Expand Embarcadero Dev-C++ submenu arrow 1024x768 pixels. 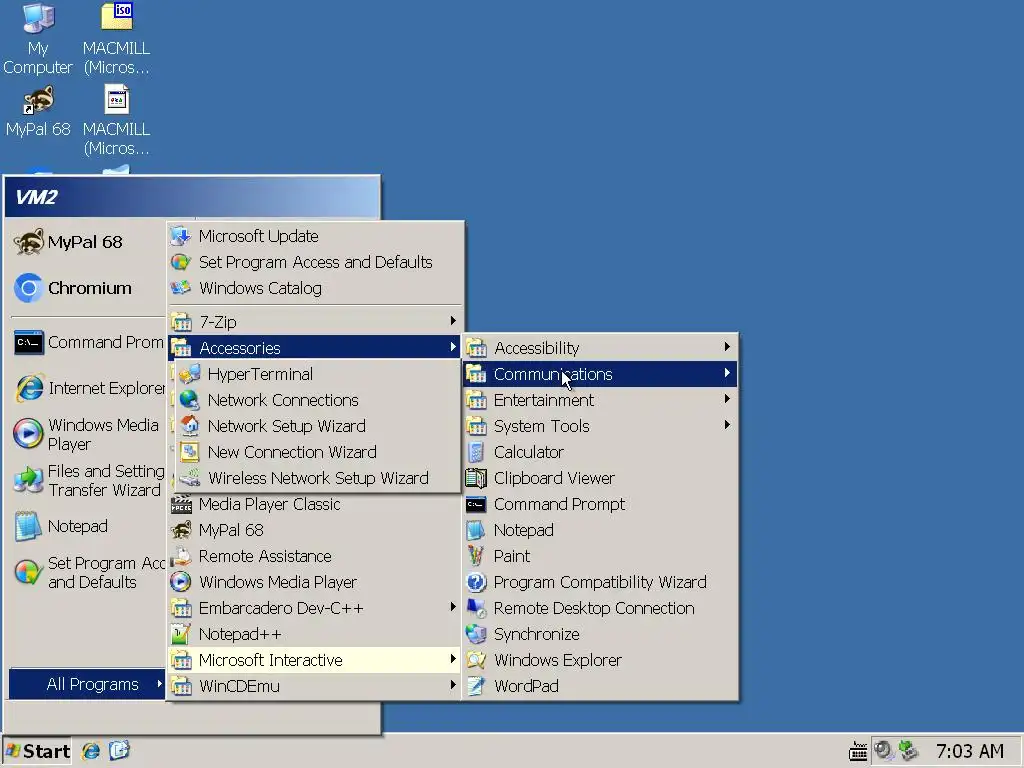coord(453,607)
